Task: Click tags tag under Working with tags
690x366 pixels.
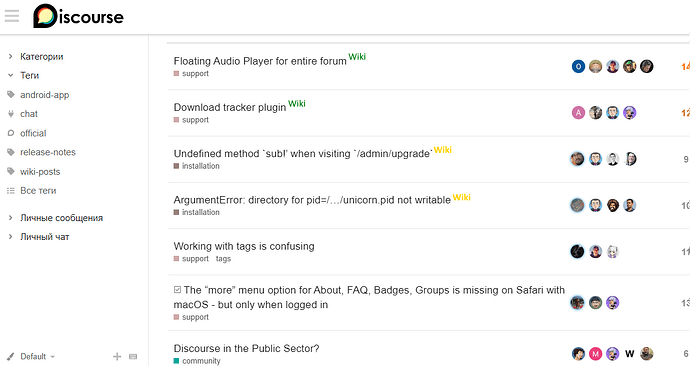Action: click(x=223, y=259)
